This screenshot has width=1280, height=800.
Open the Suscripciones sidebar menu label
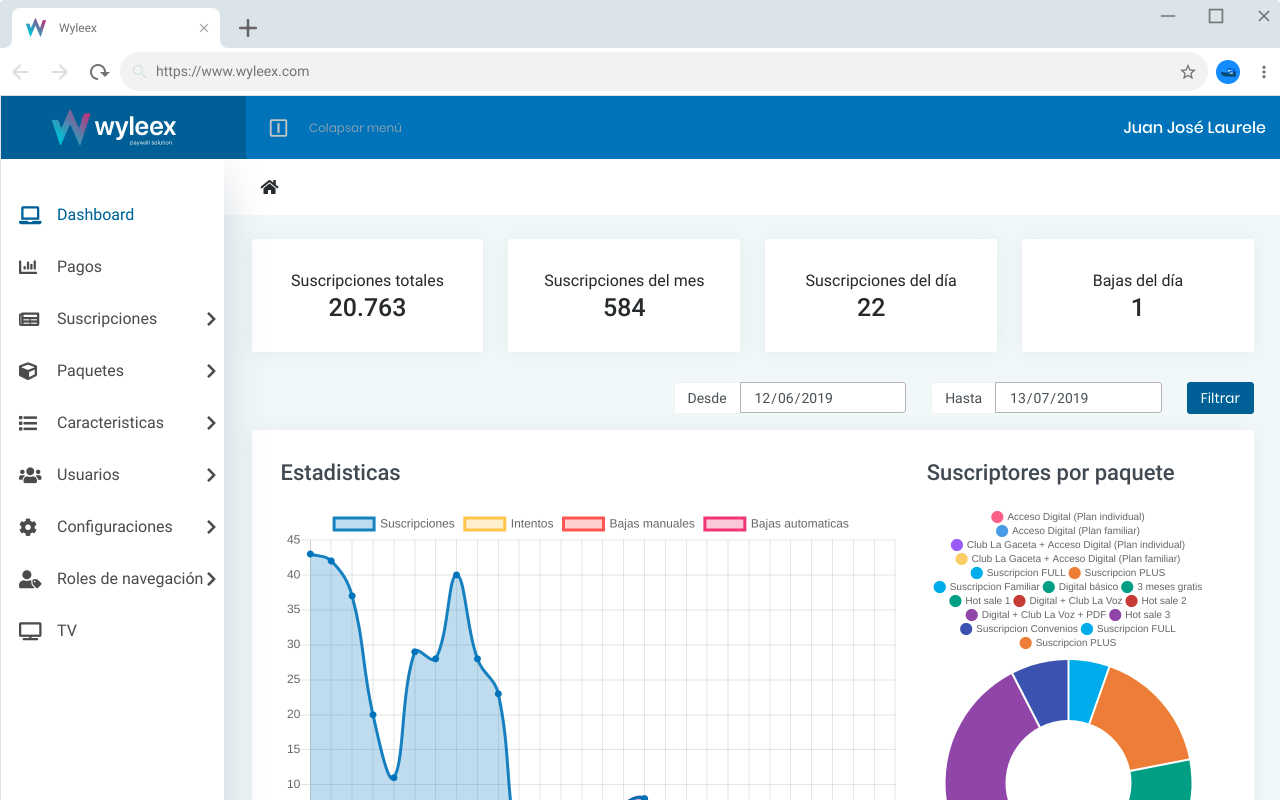107,319
